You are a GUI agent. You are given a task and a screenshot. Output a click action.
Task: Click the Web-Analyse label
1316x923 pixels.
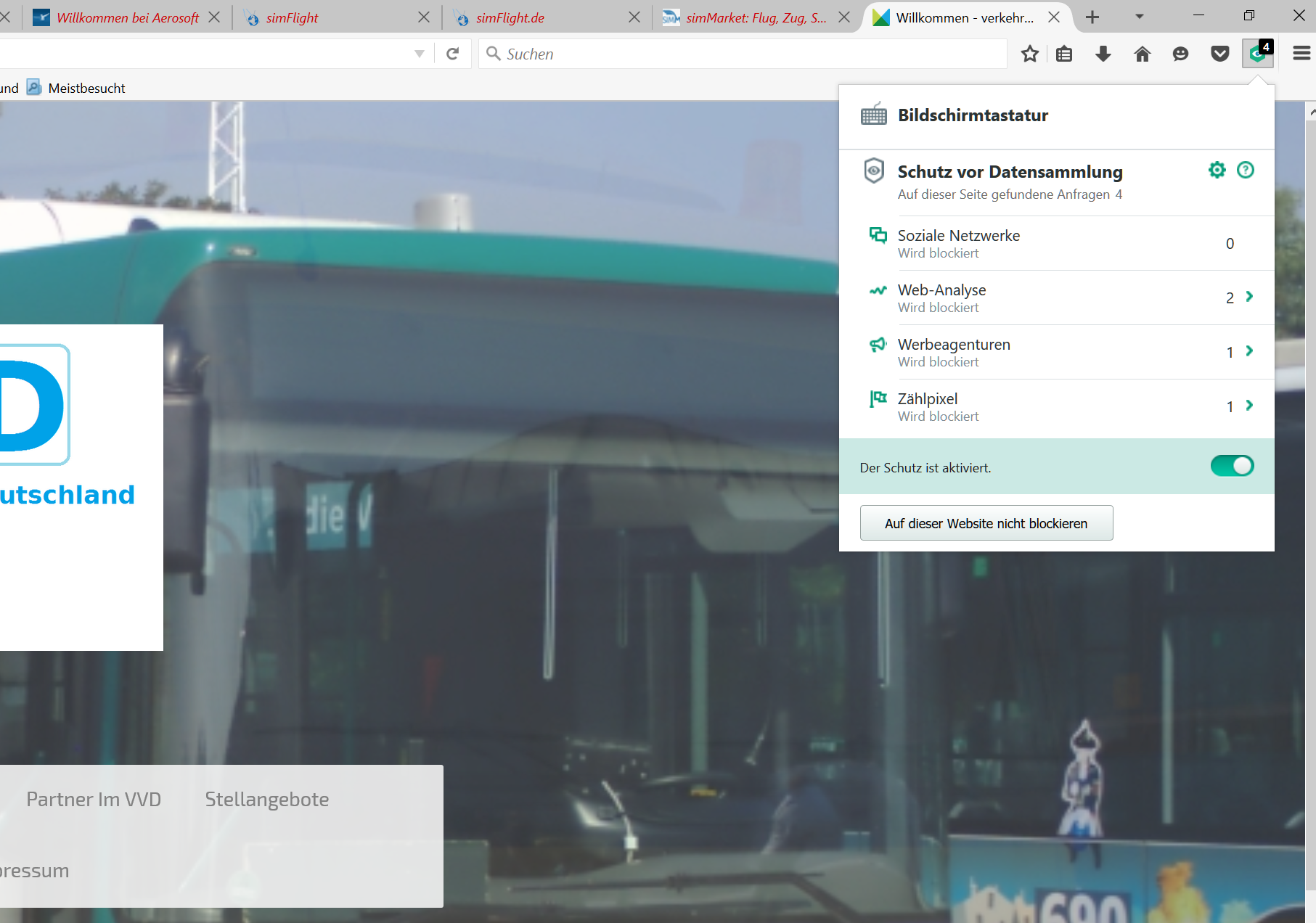pos(942,290)
